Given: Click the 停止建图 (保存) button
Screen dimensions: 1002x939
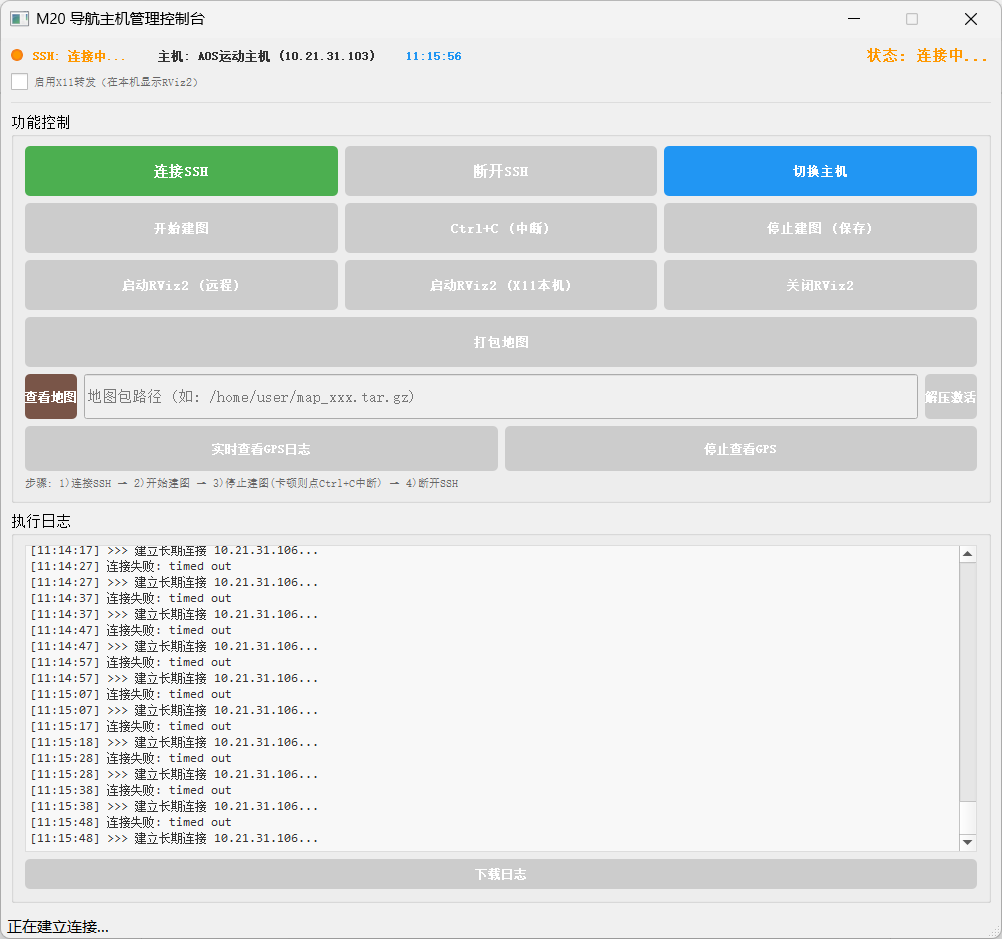Looking at the screenshot, I should coord(820,228).
